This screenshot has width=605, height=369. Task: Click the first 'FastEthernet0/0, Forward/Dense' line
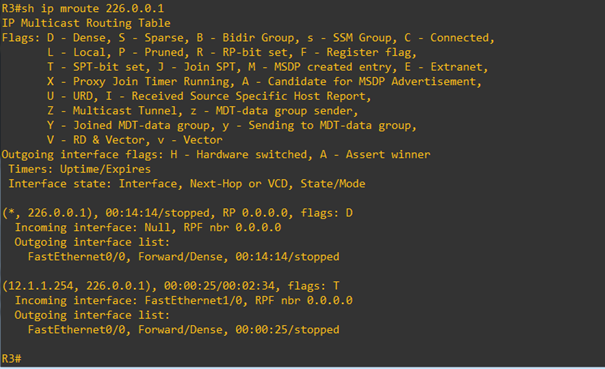[184, 257]
